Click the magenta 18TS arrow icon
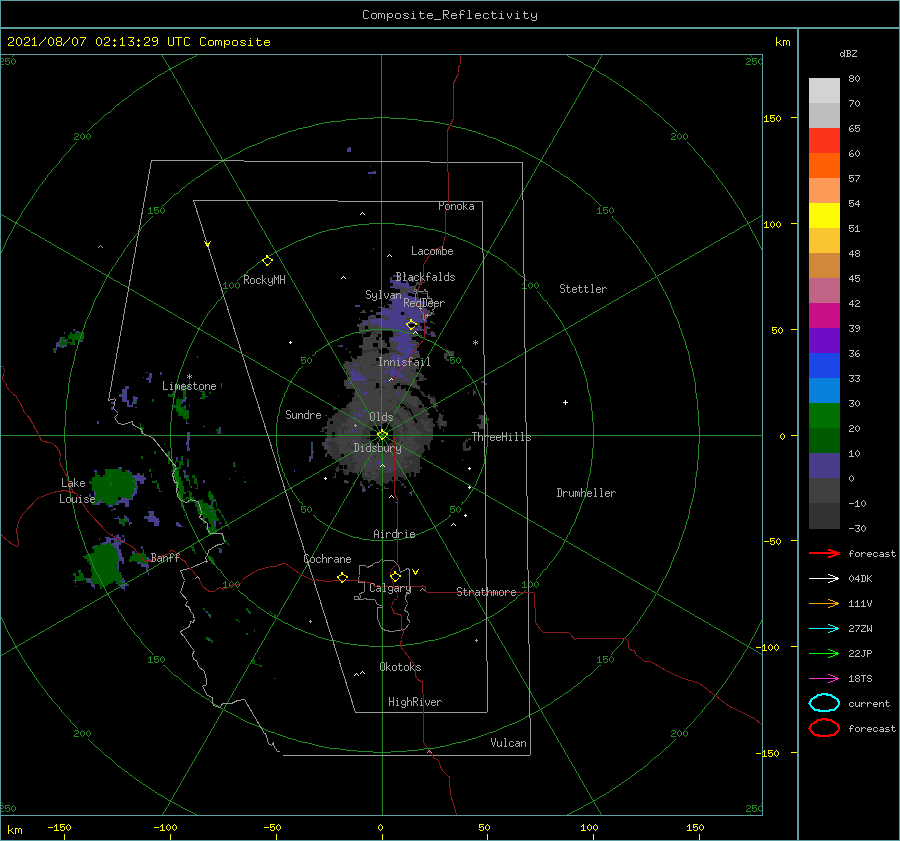 (824, 679)
